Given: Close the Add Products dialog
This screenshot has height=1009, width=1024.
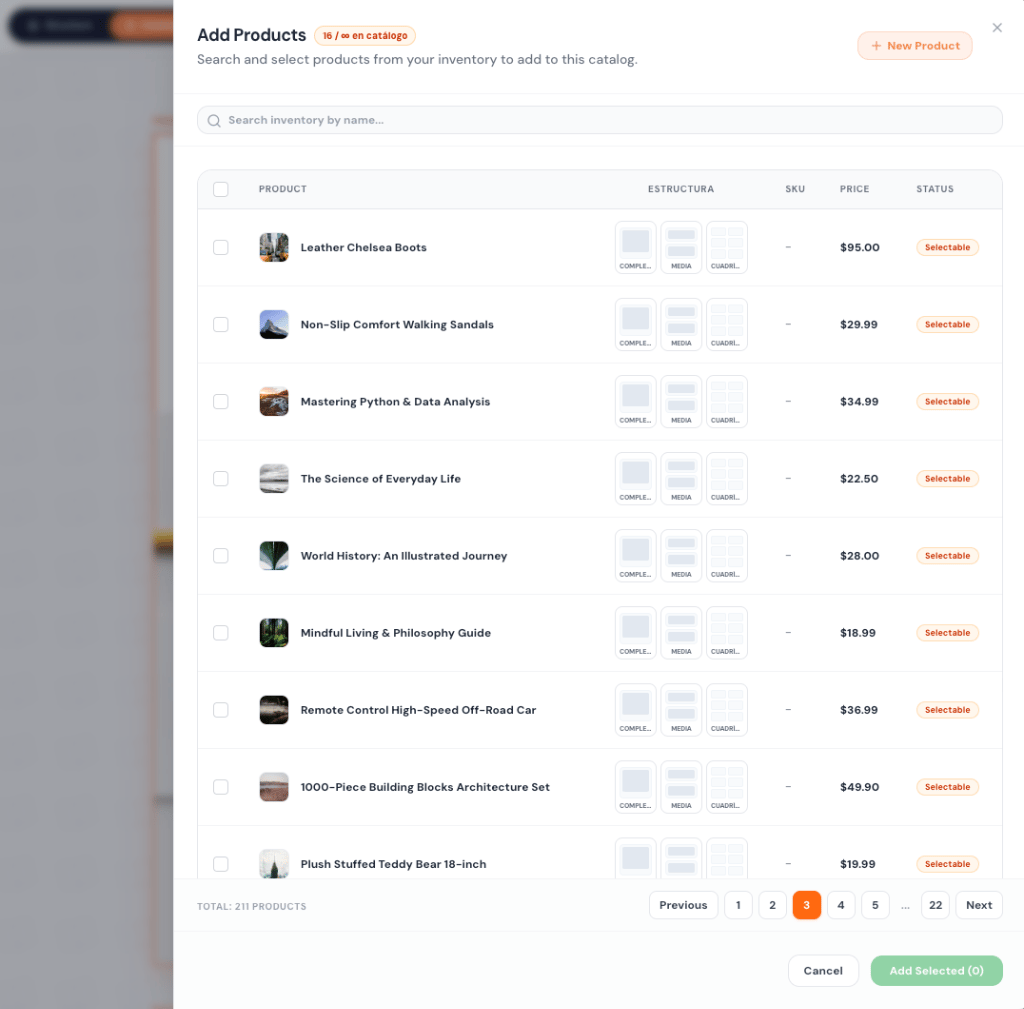Looking at the screenshot, I should pyautogui.click(x=997, y=27).
